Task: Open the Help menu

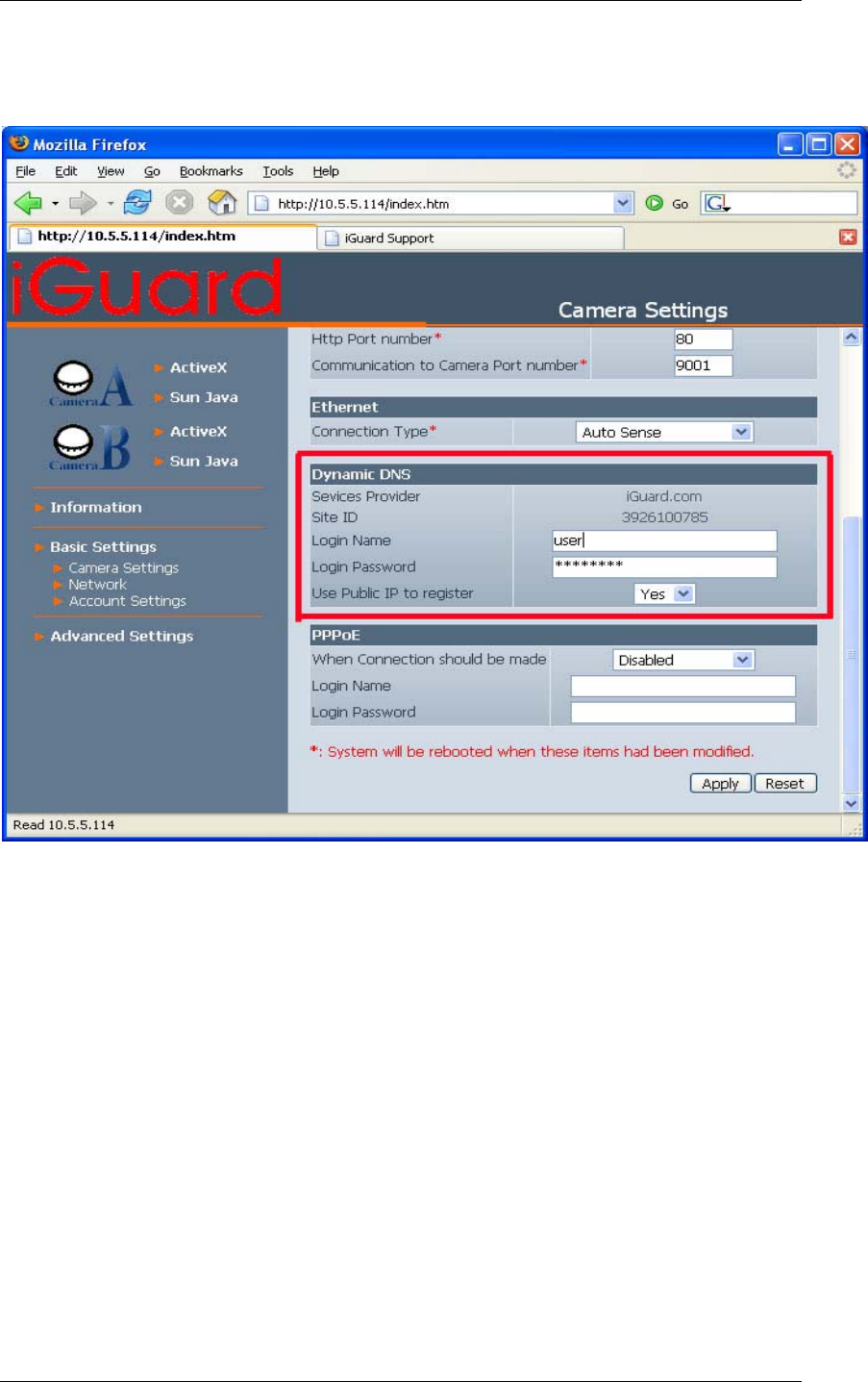Action: [x=326, y=171]
